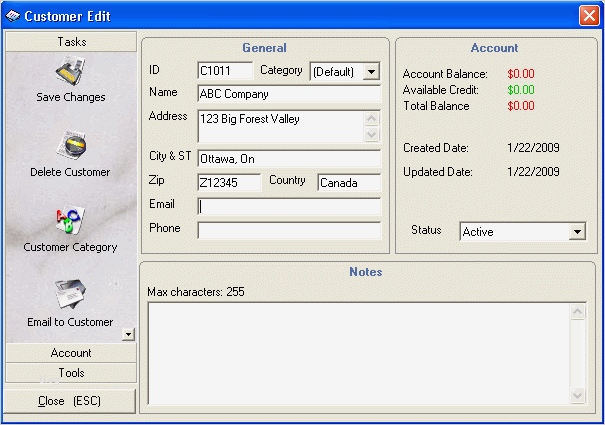Click the empty Phone field
Viewport: 605px width, 425px height.
(289, 230)
